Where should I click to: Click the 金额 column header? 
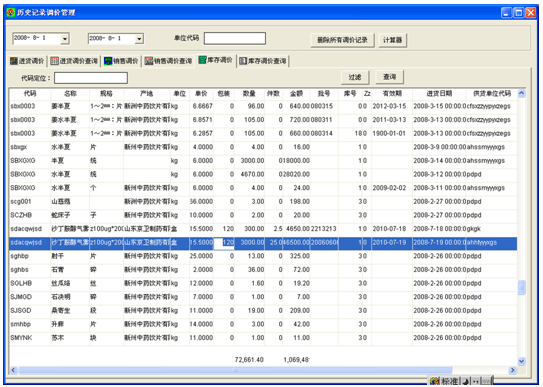296,93
